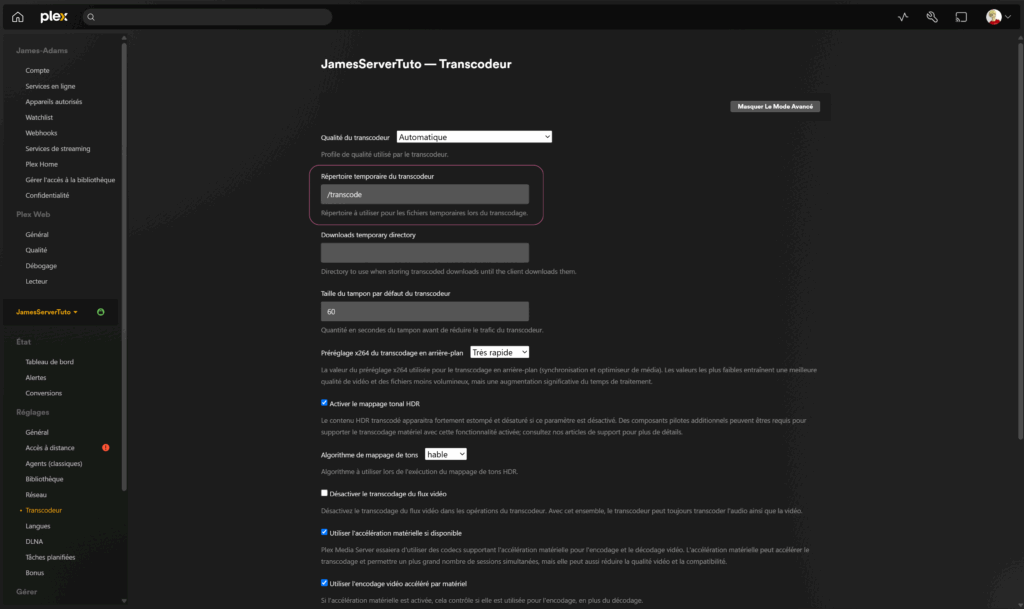This screenshot has height=609, width=1024.
Task: Click the James-Adams sidebar heading
Action: point(42,50)
